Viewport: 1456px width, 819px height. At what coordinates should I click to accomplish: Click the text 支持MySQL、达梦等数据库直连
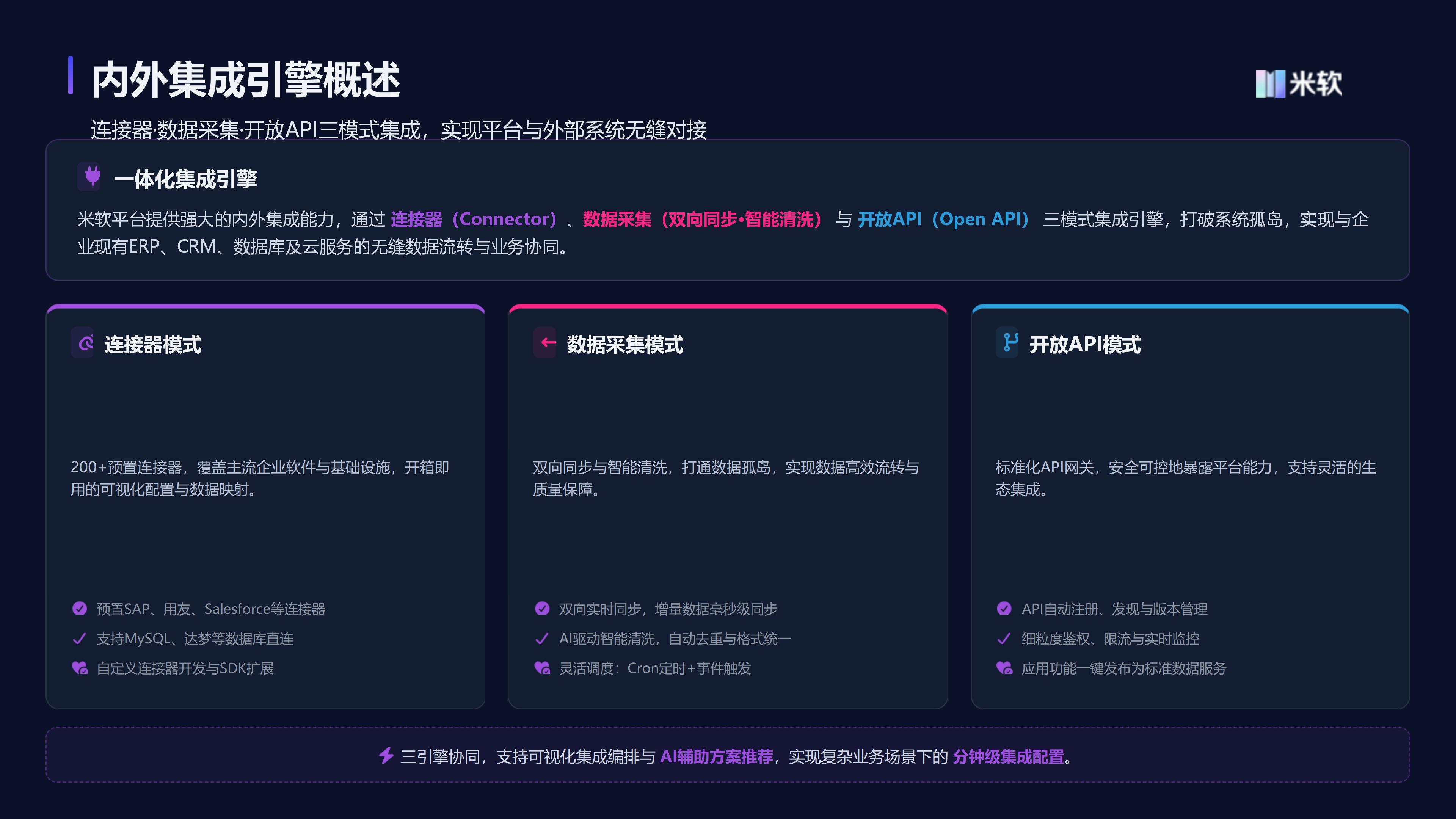[195, 639]
